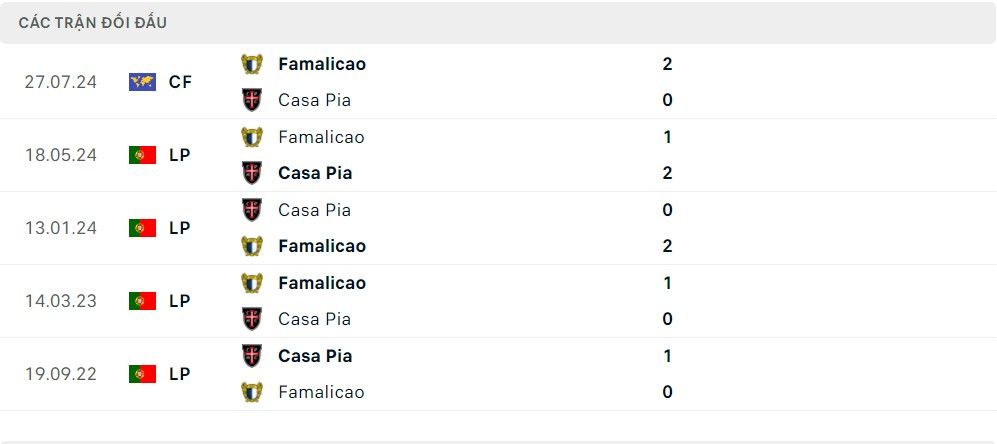Screen dimensions: 997x444
Task: Click Famalicao crest in 14.03.23 match
Action: click(252, 282)
